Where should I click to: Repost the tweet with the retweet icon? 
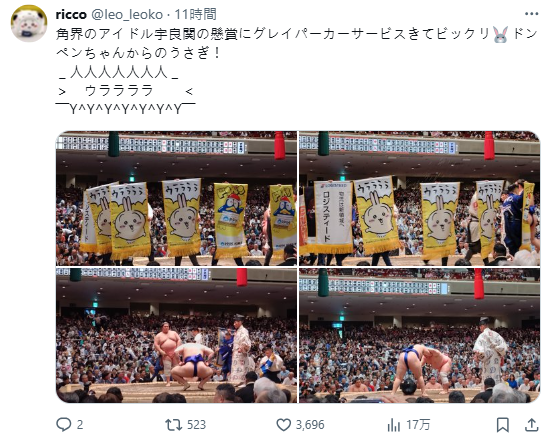point(173,424)
